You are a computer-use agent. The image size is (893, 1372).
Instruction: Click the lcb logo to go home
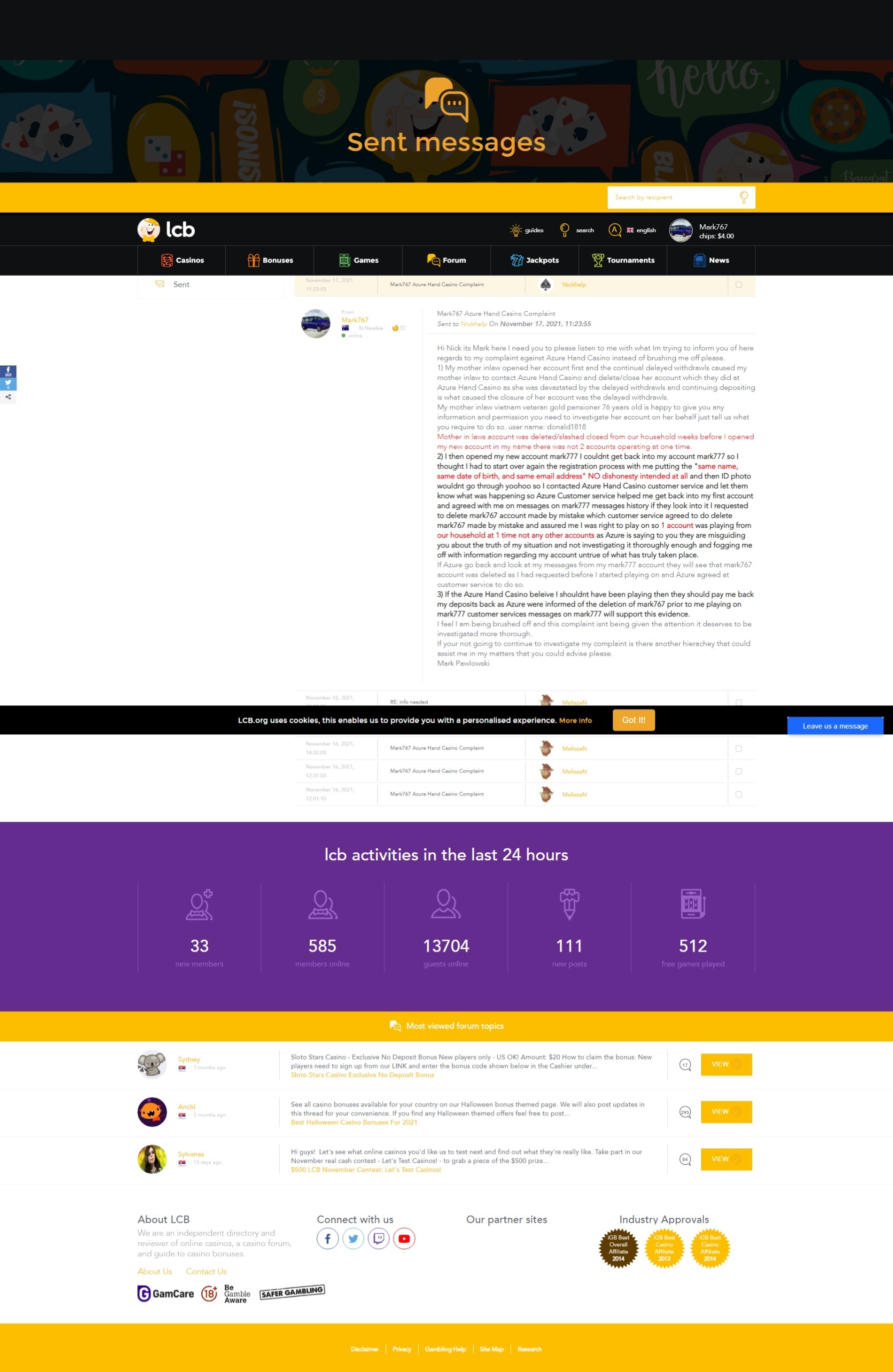[x=166, y=230]
